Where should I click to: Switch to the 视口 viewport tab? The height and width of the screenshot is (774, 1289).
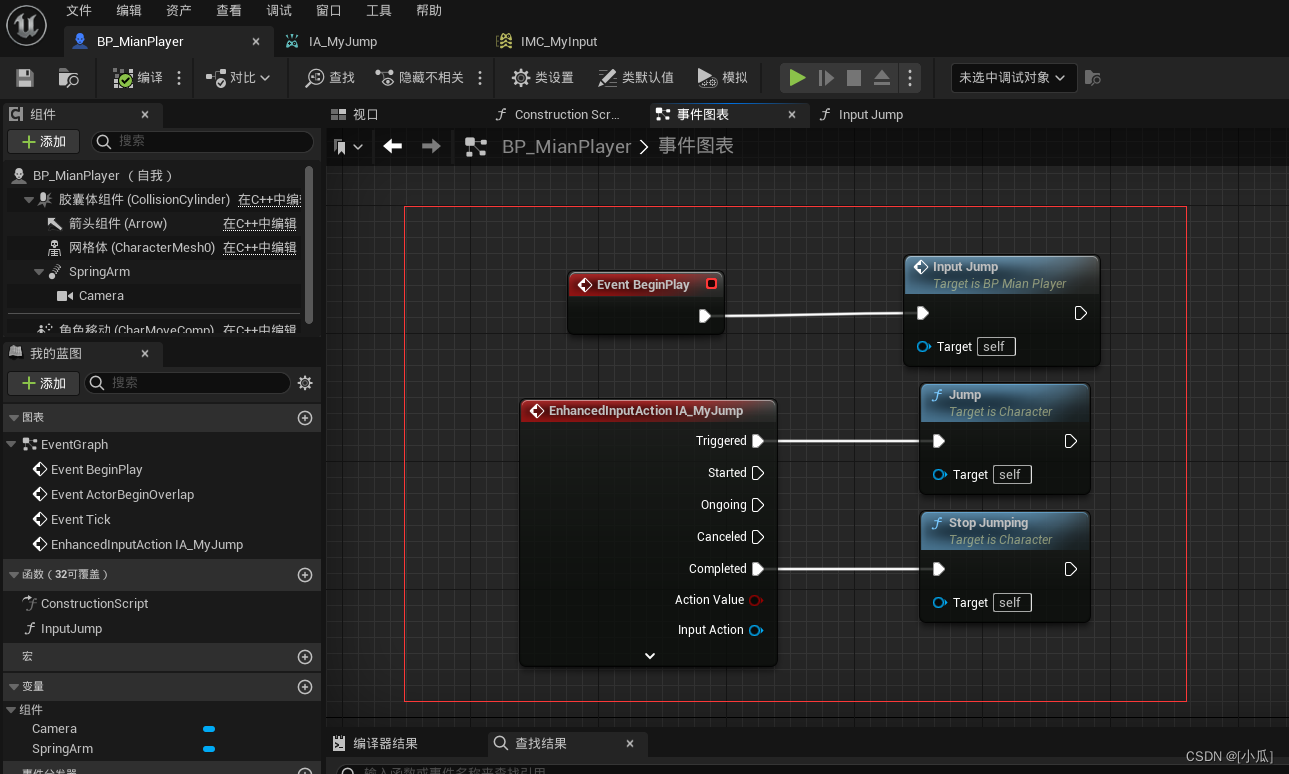click(x=365, y=114)
